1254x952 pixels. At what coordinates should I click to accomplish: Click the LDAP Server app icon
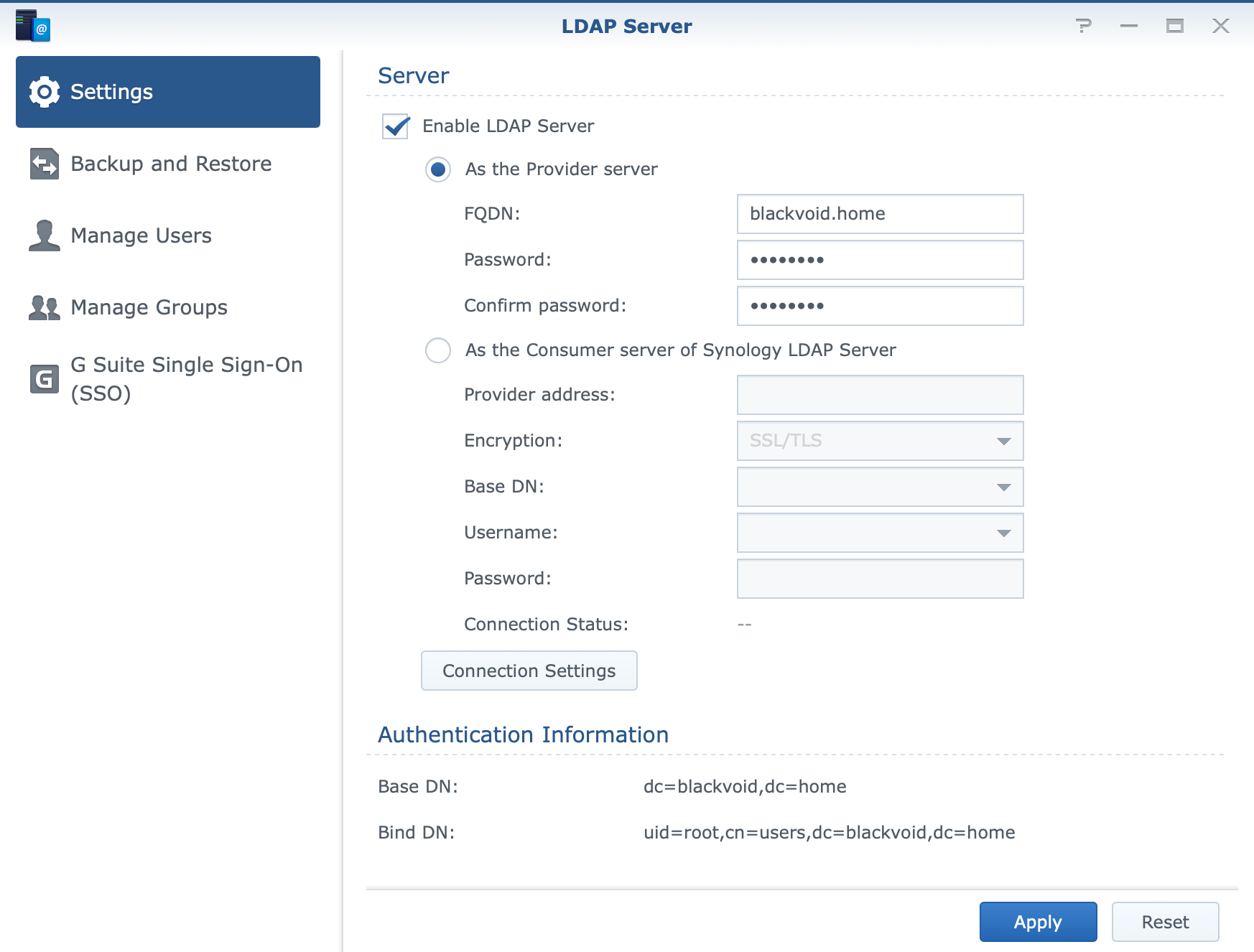33,26
